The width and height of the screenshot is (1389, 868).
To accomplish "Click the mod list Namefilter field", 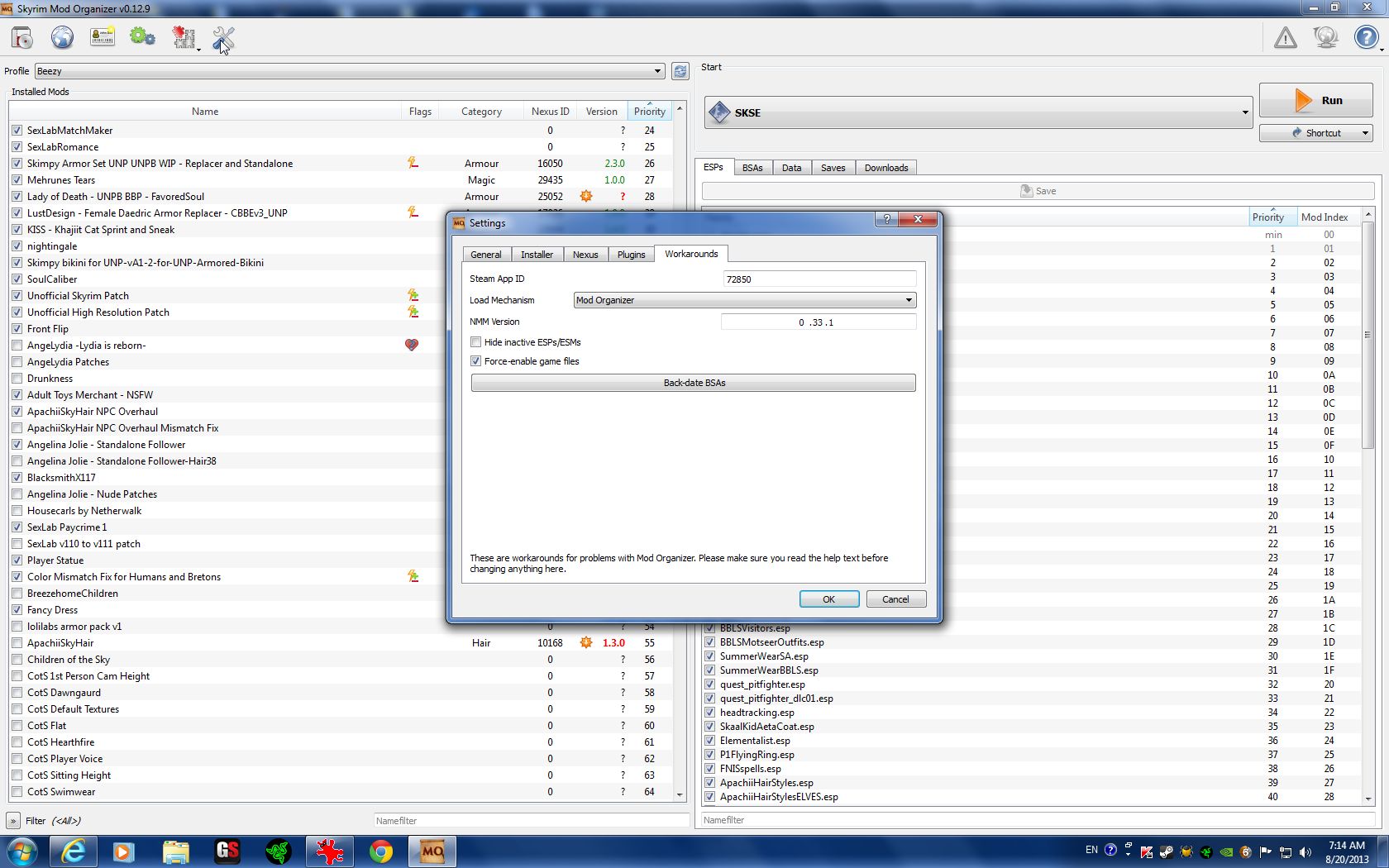I will pyautogui.click(x=531, y=821).
